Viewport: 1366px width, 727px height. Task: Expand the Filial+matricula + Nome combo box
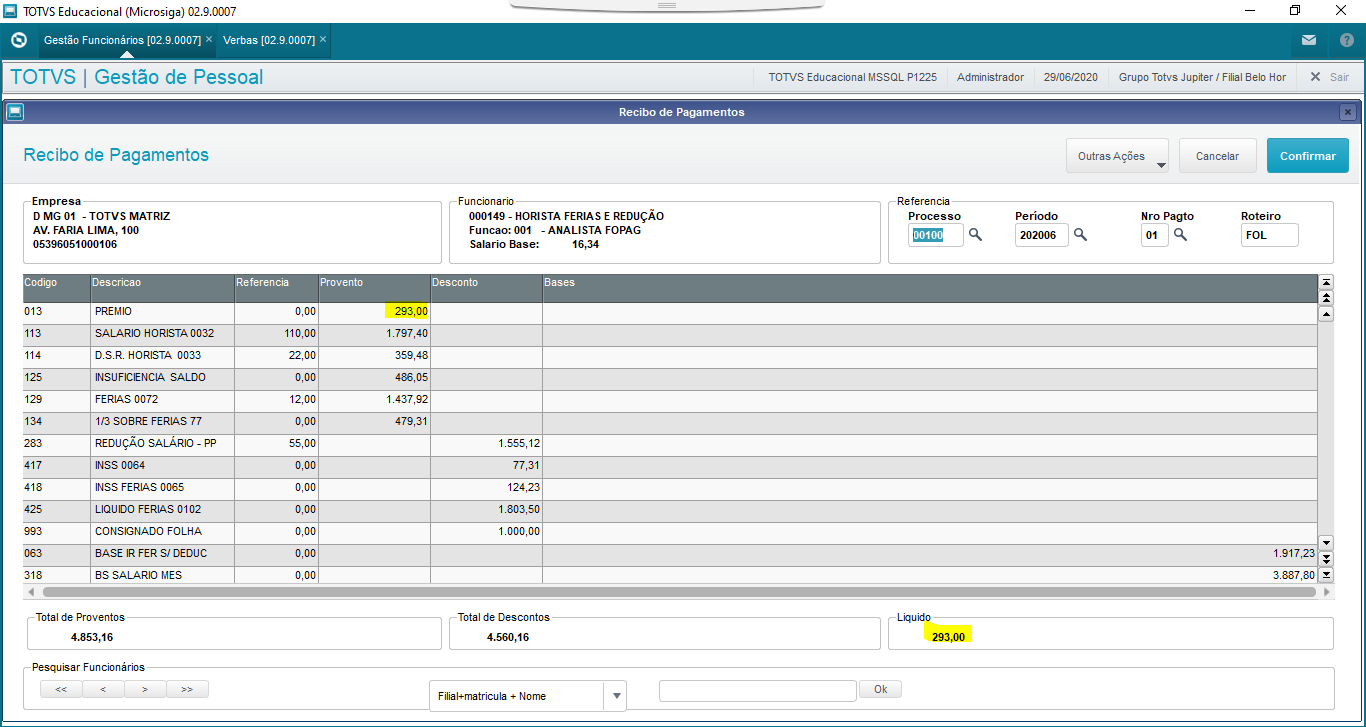pos(617,696)
